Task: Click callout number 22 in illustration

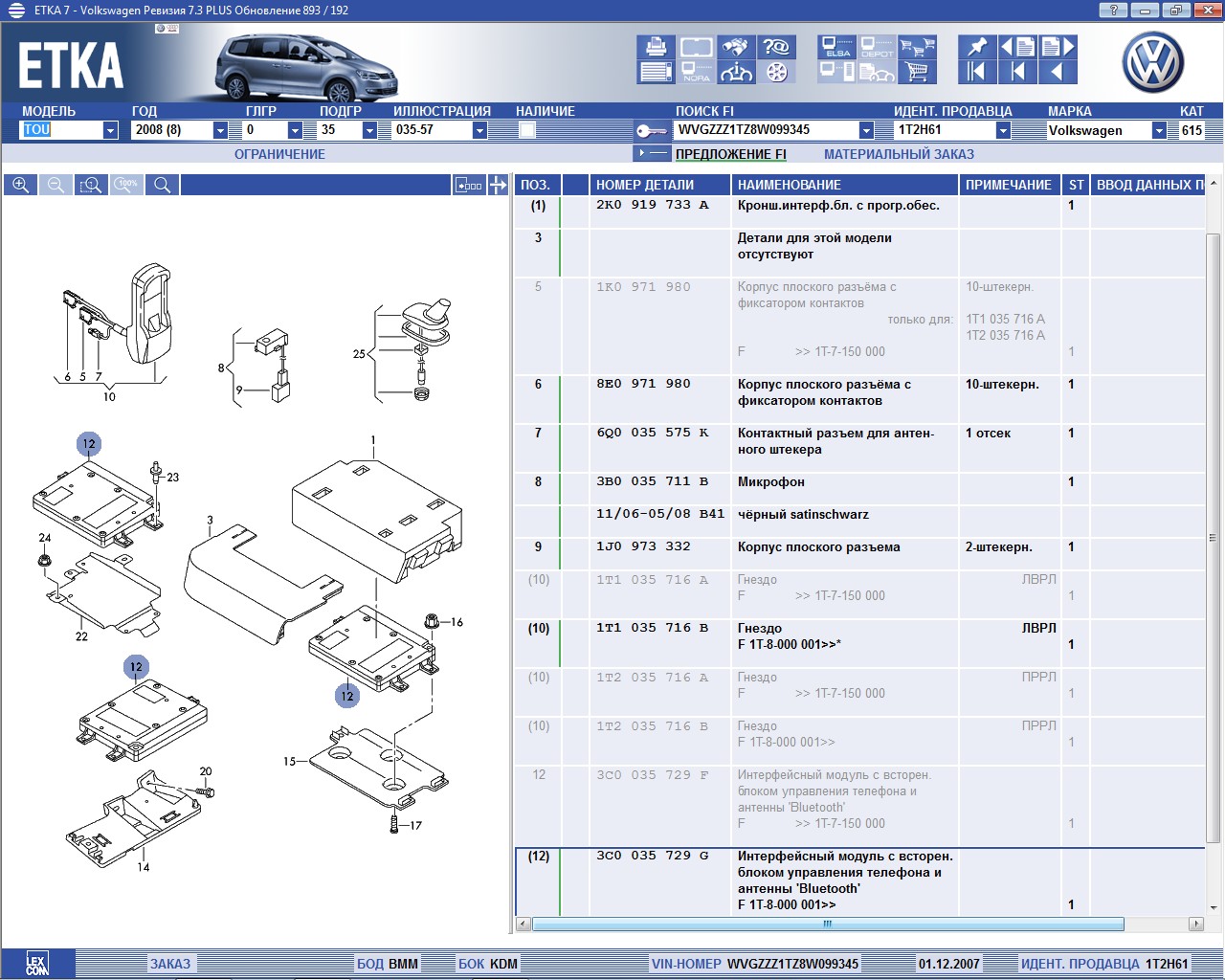Action: tap(81, 636)
